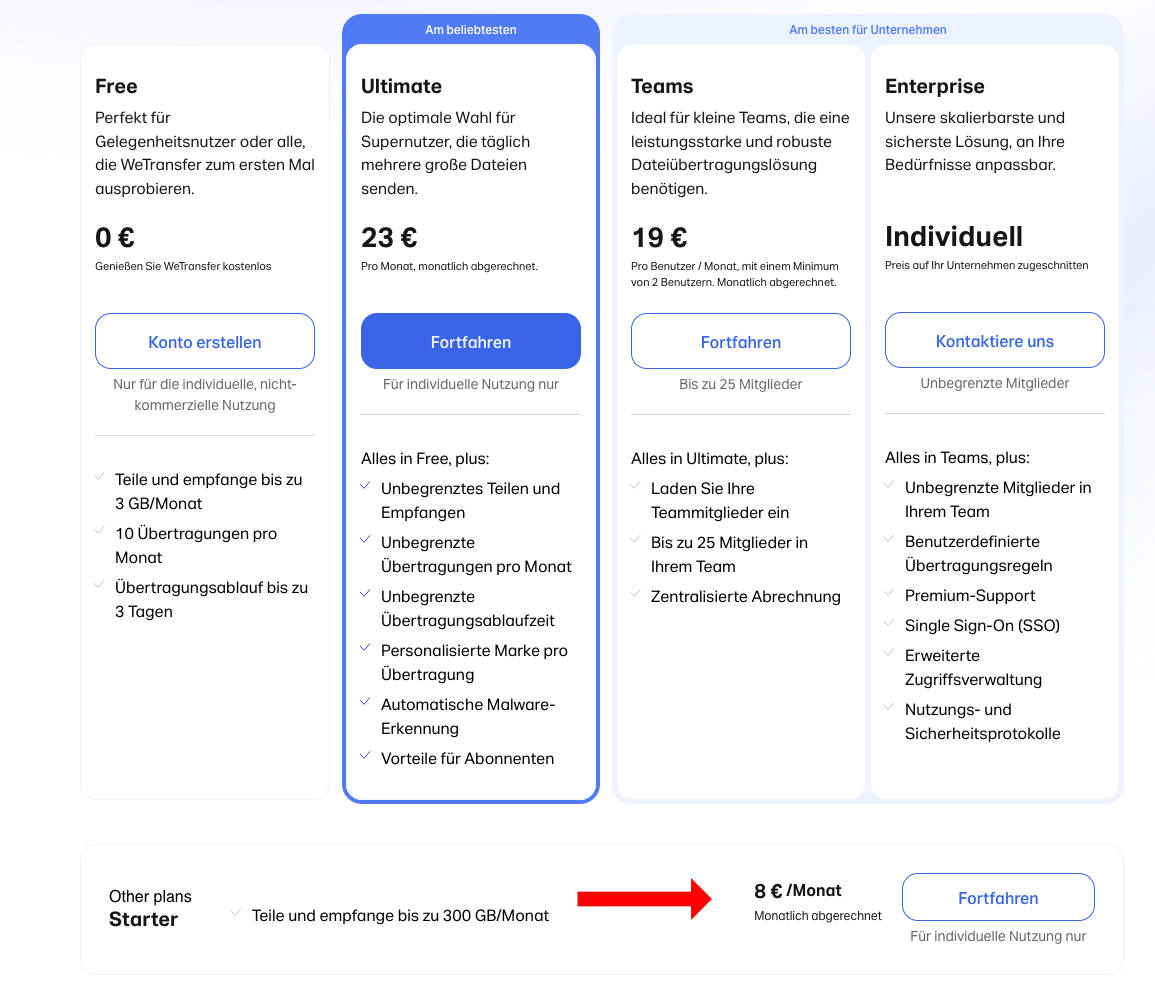The image size is (1155, 981).
Task: Click checkmark next to Single Sign-On (SSO)
Action: pyautogui.click(x=889, y=622)
